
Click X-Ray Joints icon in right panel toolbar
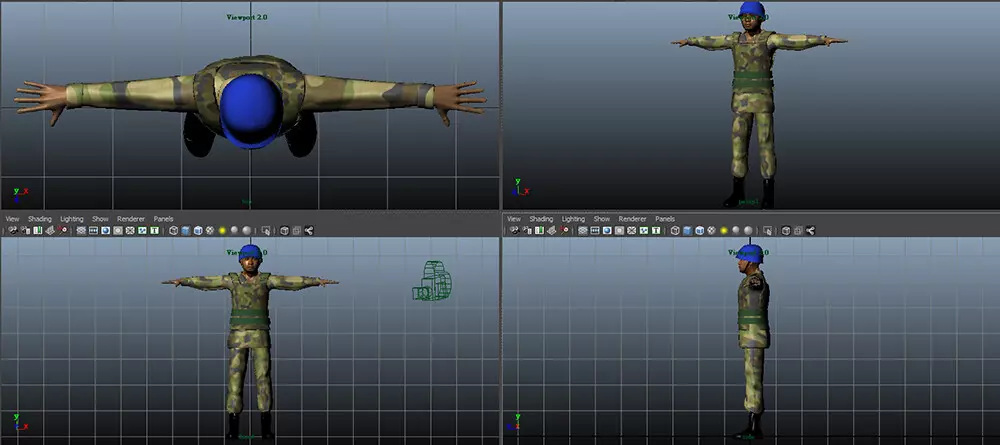(x=810, y=230)
